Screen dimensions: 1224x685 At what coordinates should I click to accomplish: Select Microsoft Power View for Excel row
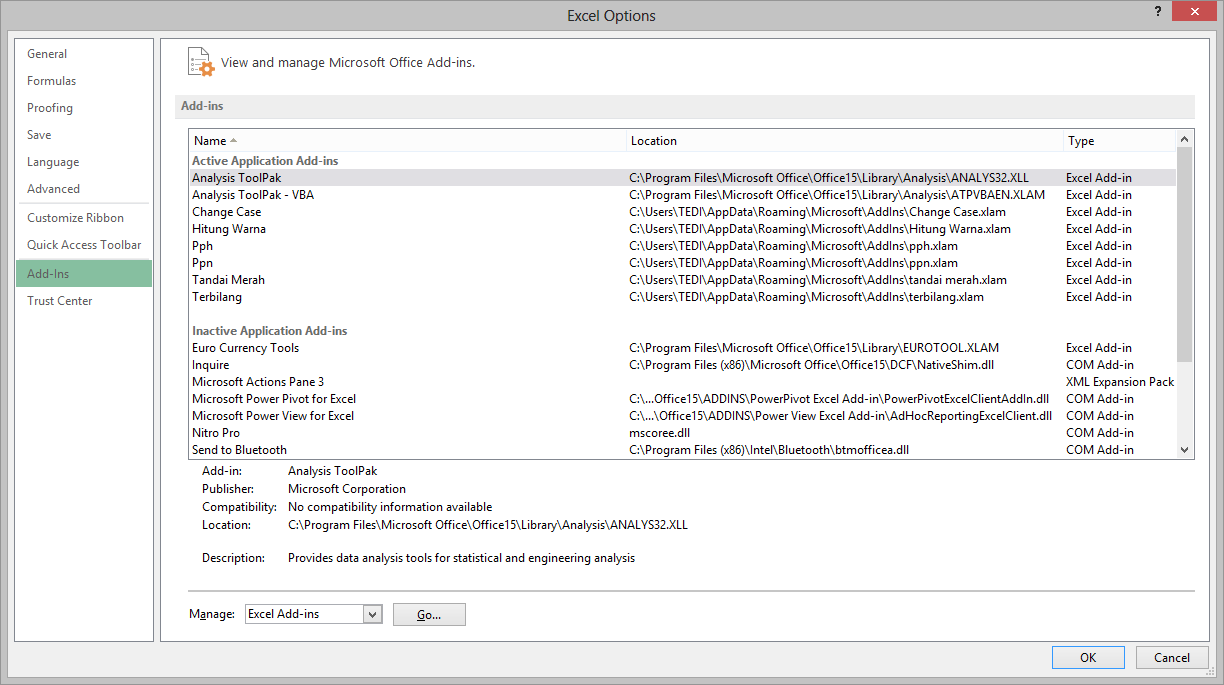[682, 416]
